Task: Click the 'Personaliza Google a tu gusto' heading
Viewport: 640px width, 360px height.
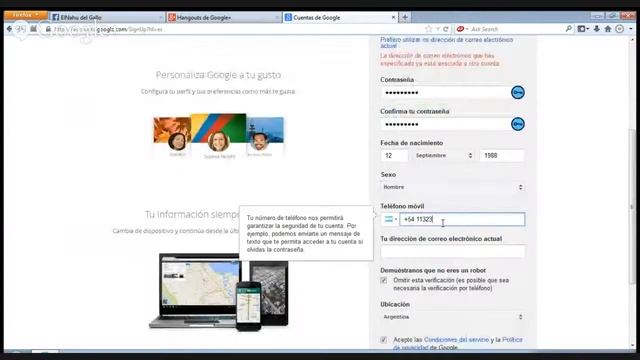Action: coord(218,75)
